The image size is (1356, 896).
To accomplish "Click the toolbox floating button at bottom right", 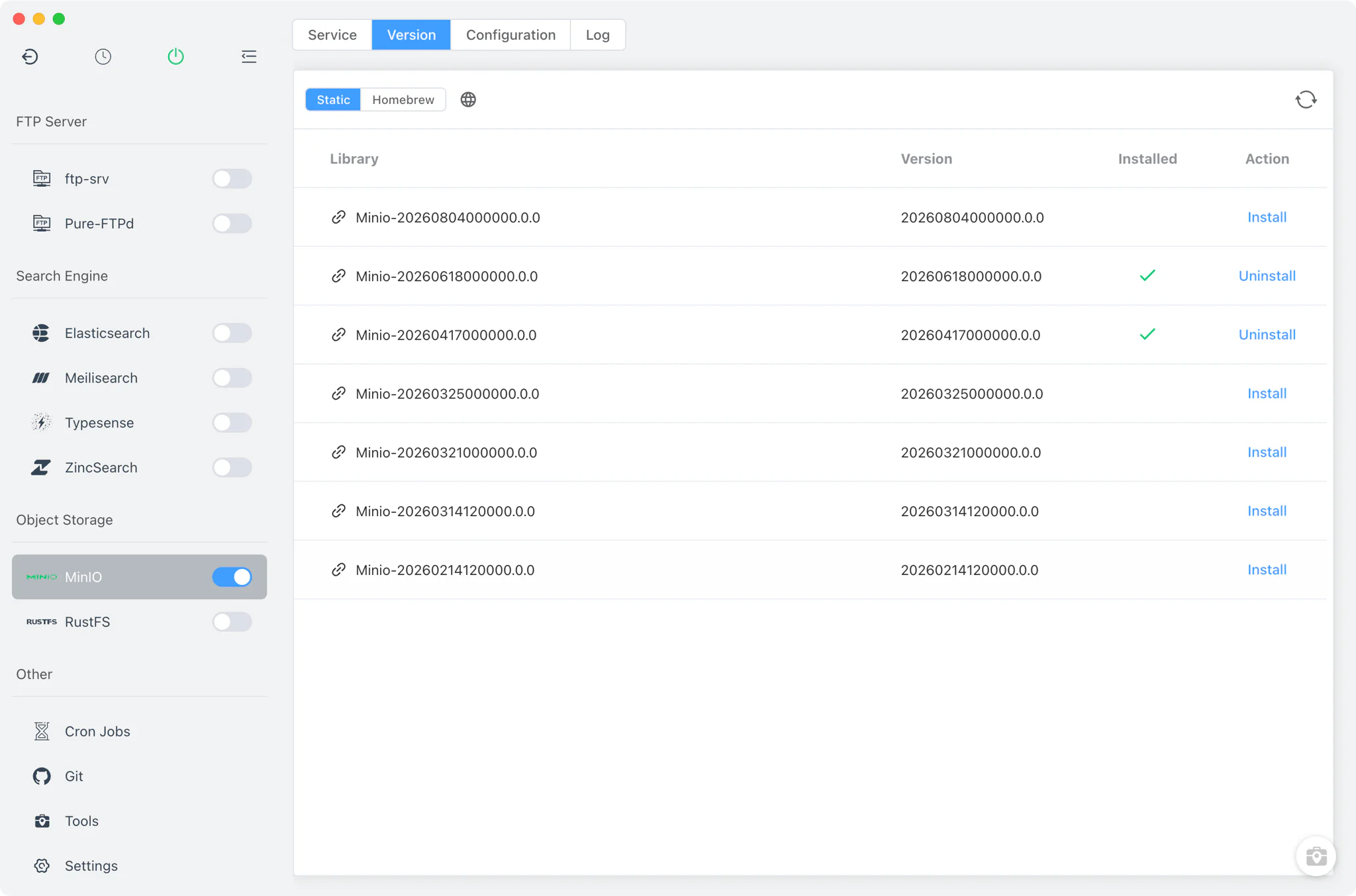I will click(x=1316, y=856).
